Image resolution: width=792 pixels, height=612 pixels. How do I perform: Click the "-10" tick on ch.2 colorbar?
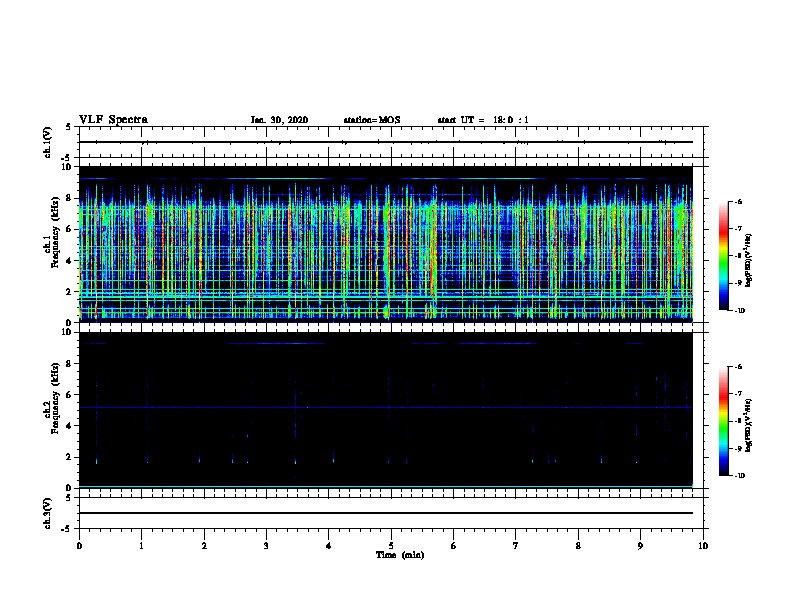(x=739, y=475)
